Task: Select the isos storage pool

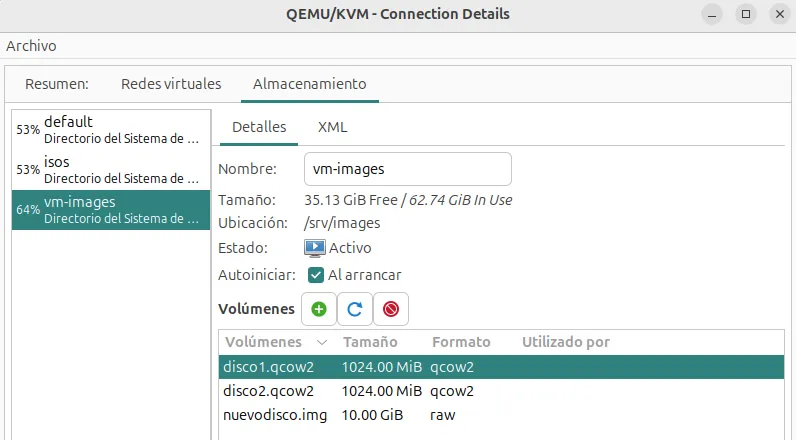Action: click(111, 170)
